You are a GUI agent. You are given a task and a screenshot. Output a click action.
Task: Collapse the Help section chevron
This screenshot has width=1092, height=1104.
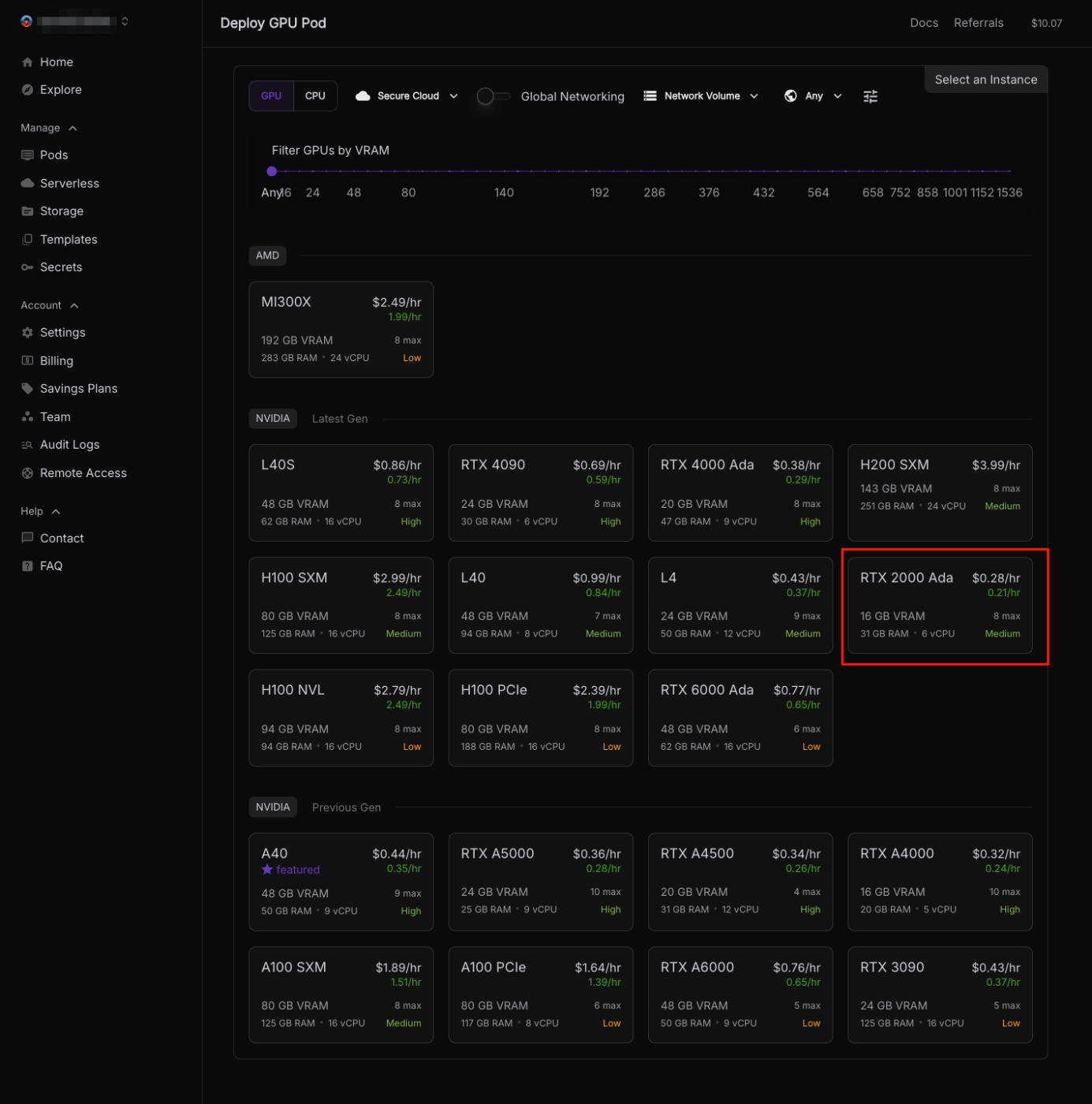[x=56, y=512]
